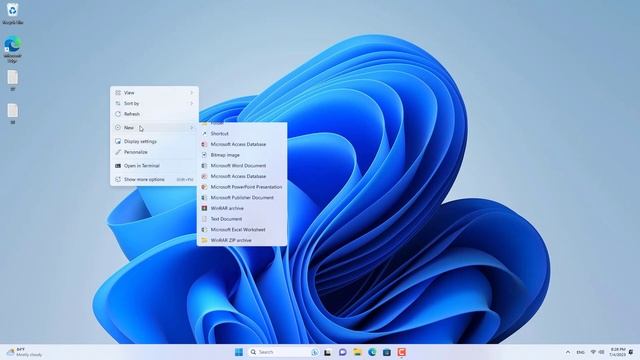Image resolution: width=640 pixels, height=360 pixels.
Task: Create a new Text Document
Action: 242,219
